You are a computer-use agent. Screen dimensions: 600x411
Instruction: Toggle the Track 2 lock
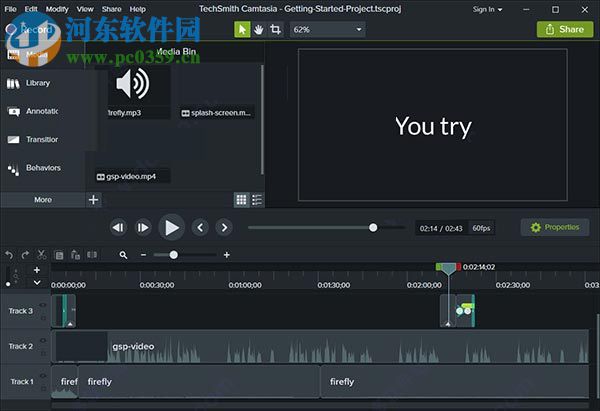[43, 353]
